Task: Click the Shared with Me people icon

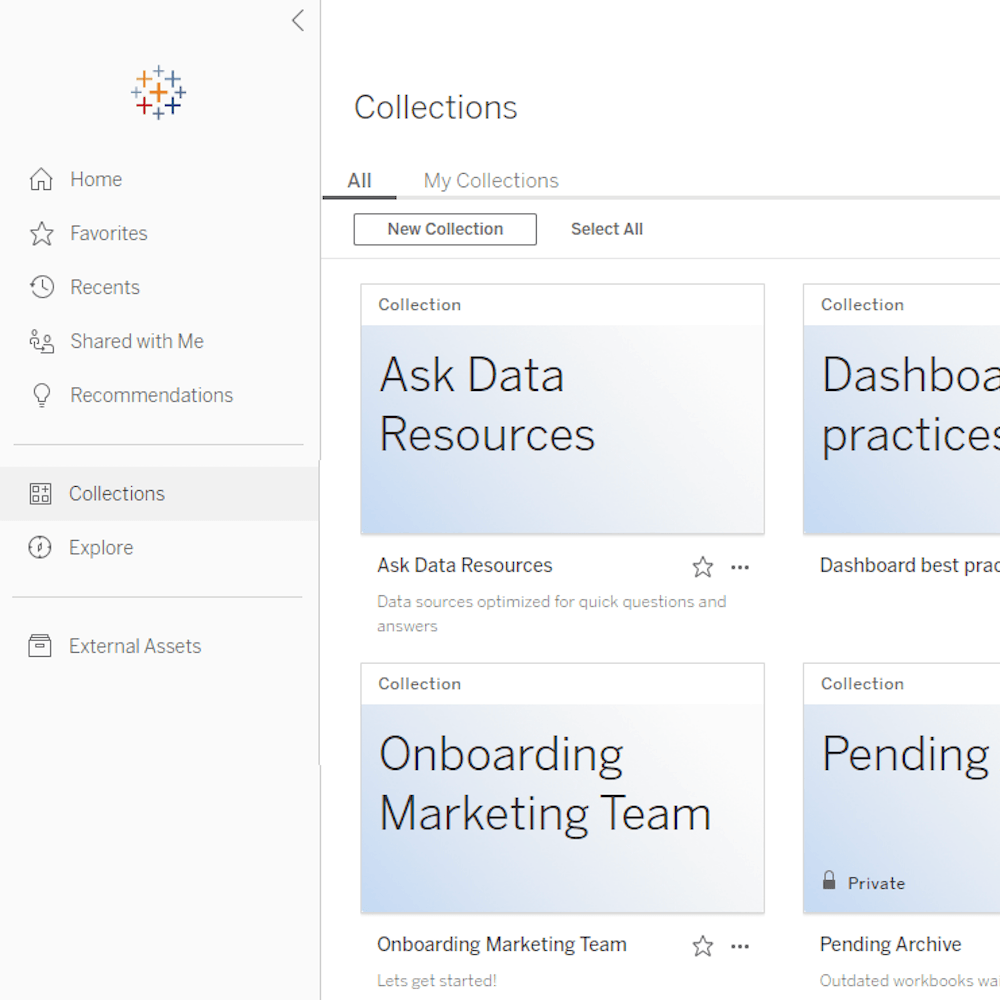Action: pos(41,342)
